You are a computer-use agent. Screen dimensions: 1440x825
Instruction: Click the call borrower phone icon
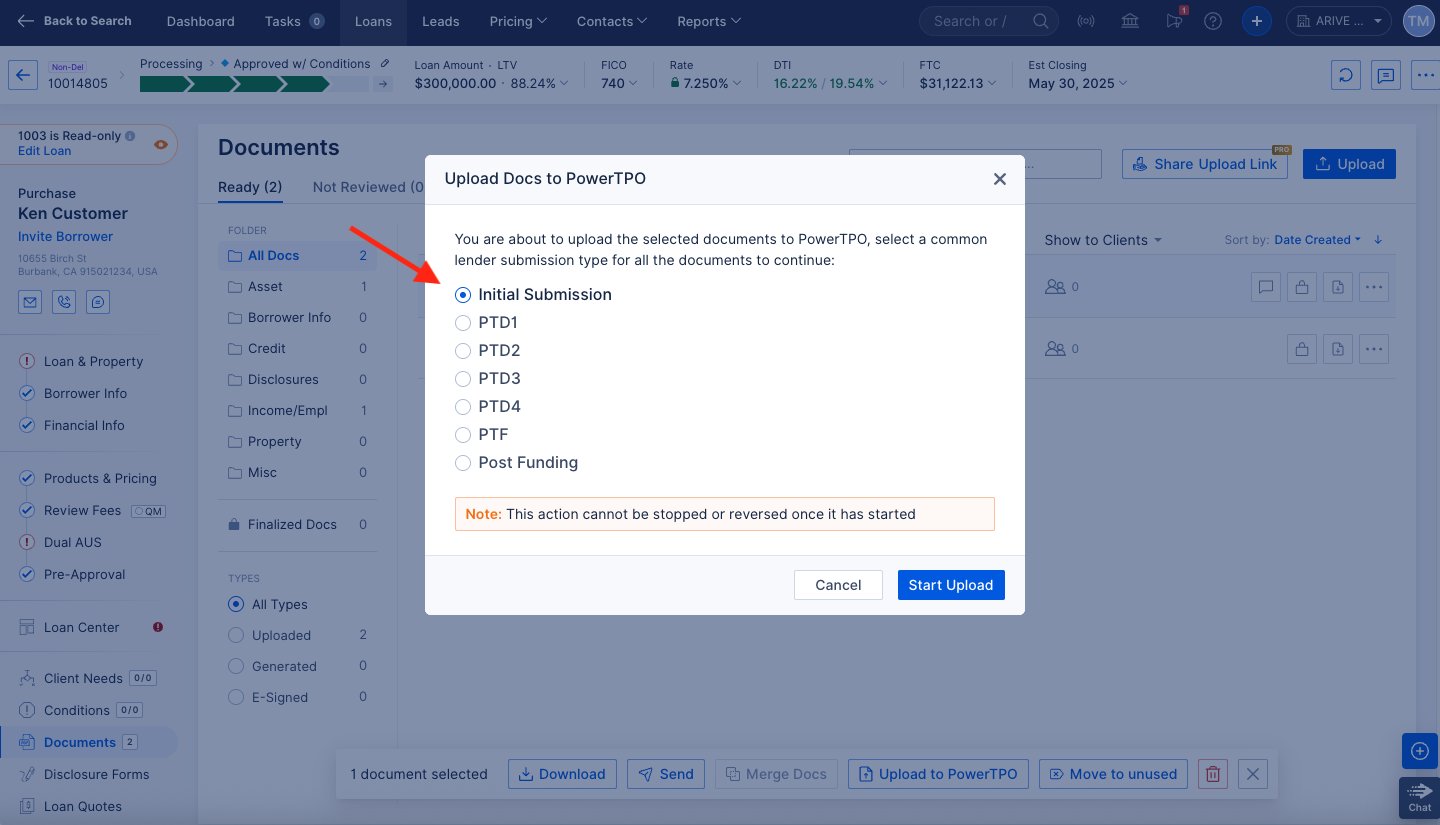coord(64,302)
